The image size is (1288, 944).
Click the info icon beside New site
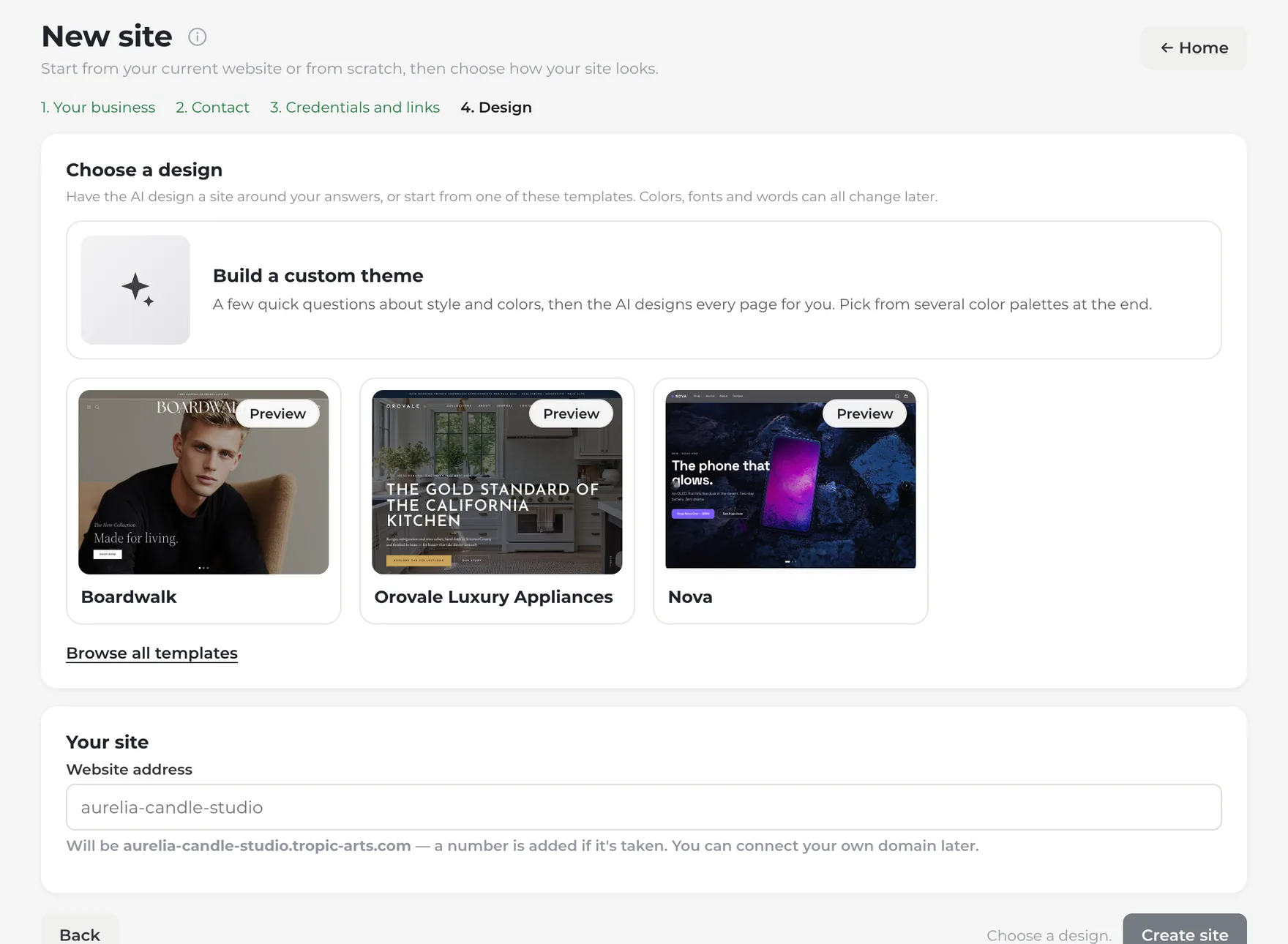tap(197, 37)
